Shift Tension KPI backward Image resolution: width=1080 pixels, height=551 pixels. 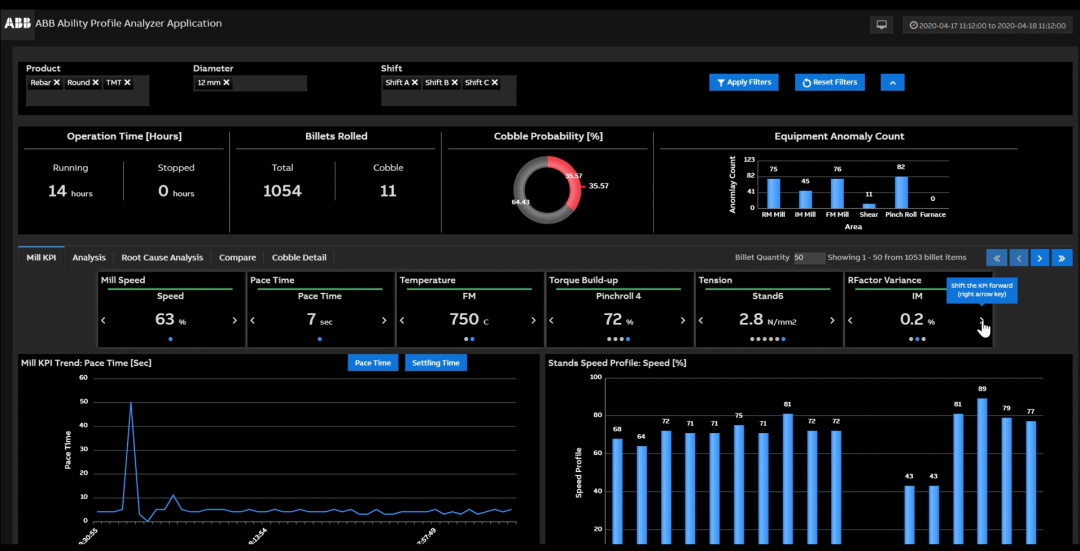(701, 320)
